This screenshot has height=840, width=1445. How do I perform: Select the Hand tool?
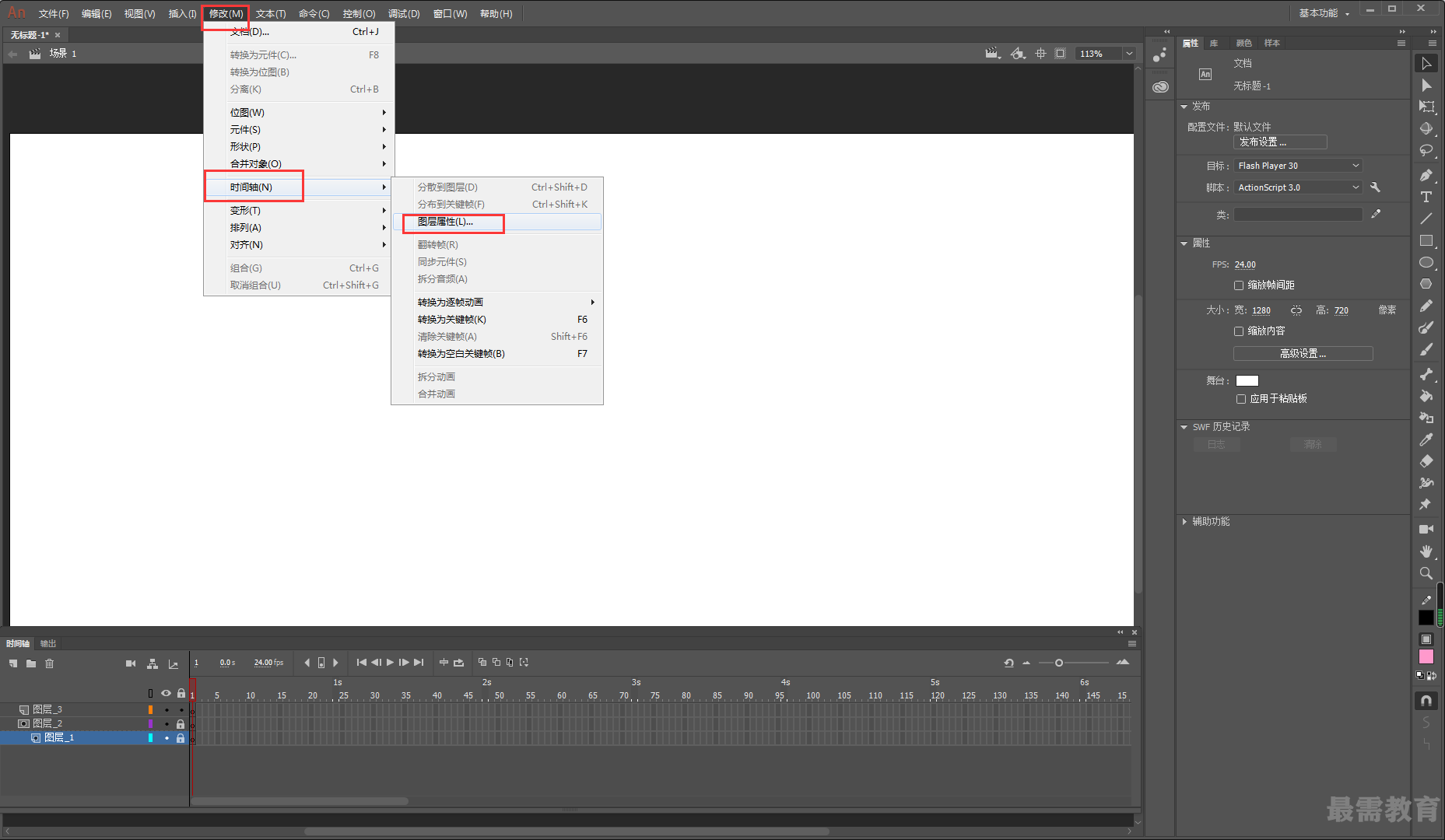coord(1426,551)
